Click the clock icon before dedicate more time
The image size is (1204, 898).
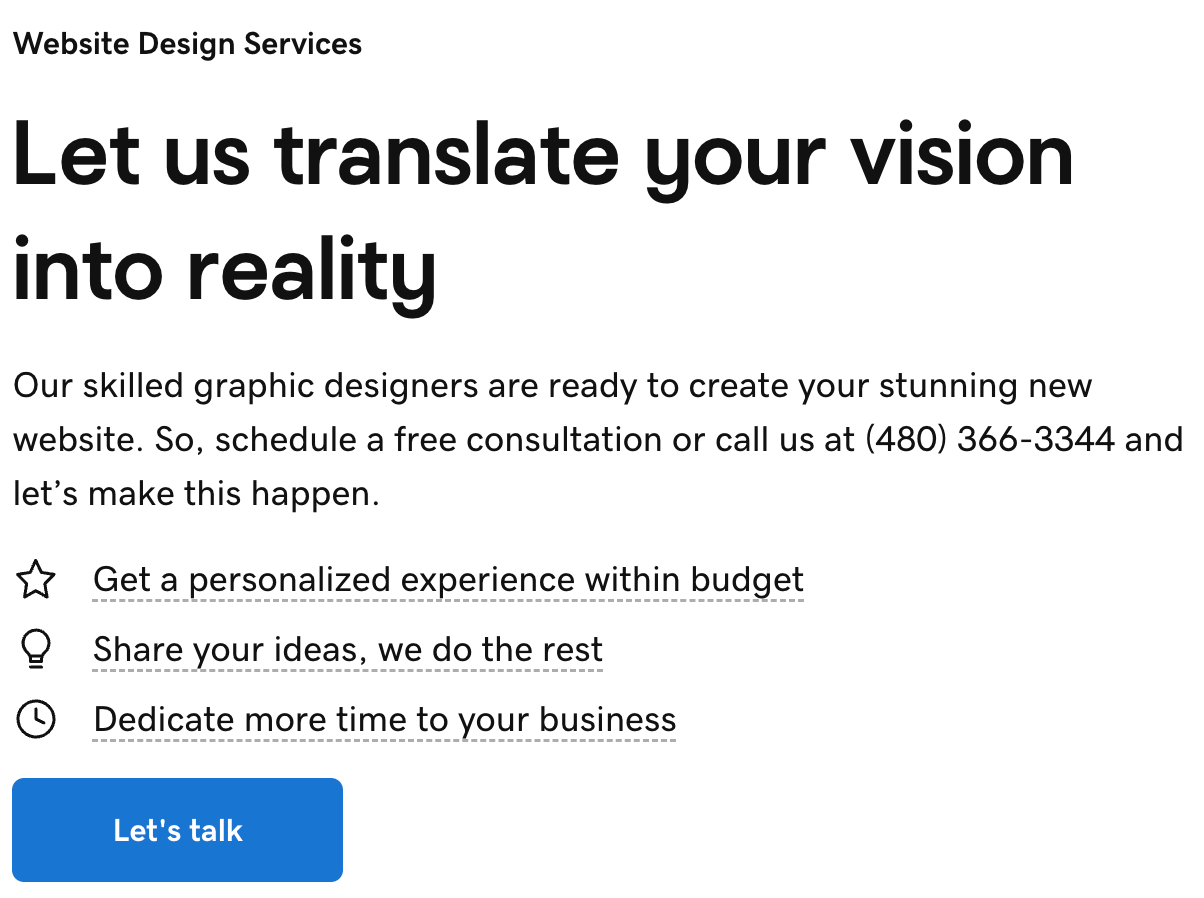[x=36, y=718]
